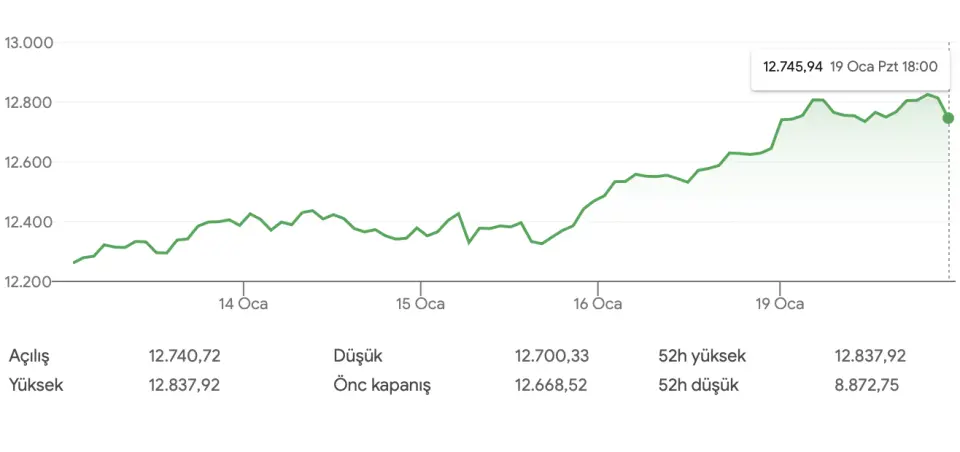Click the 12.200 price axis label
960x452 pixels.
pos(28,281)
